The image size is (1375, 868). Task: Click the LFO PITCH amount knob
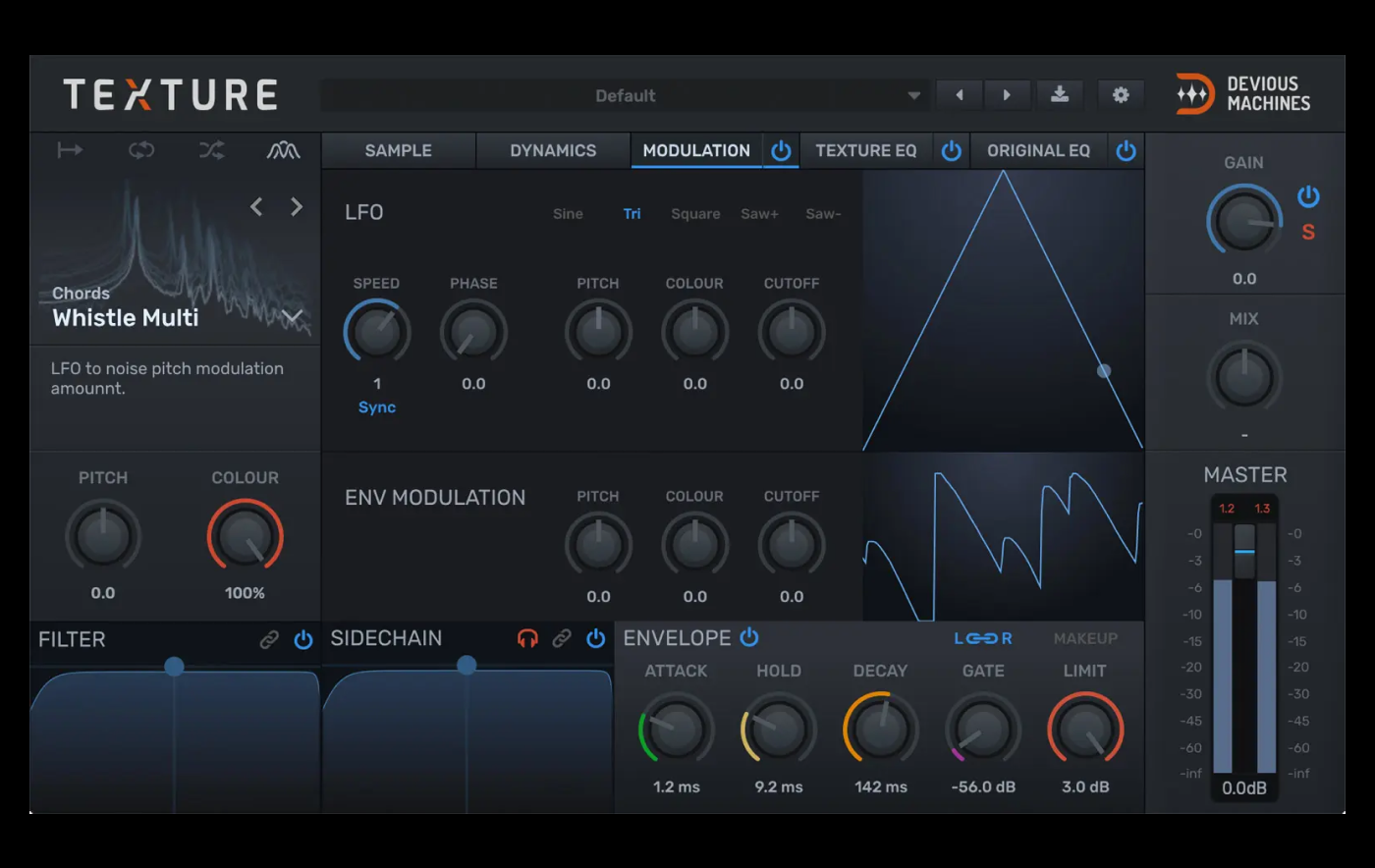pyautogui.click(x=598, y=332)
